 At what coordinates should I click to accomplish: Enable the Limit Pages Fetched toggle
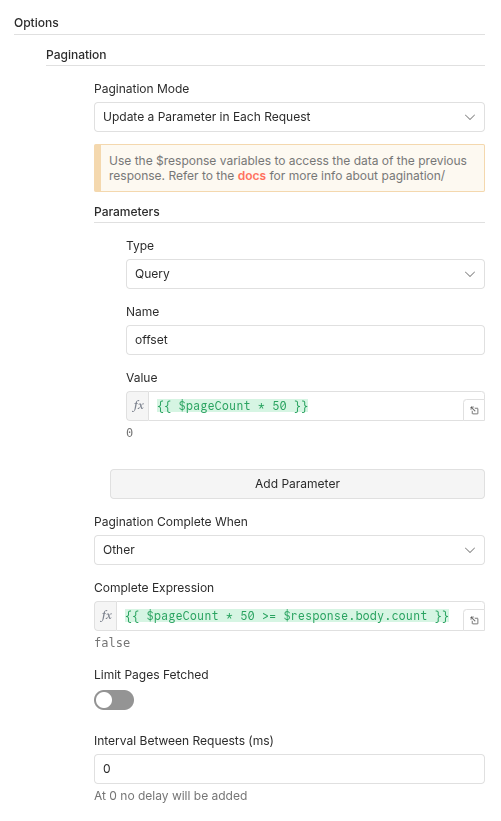click(114, 700)
